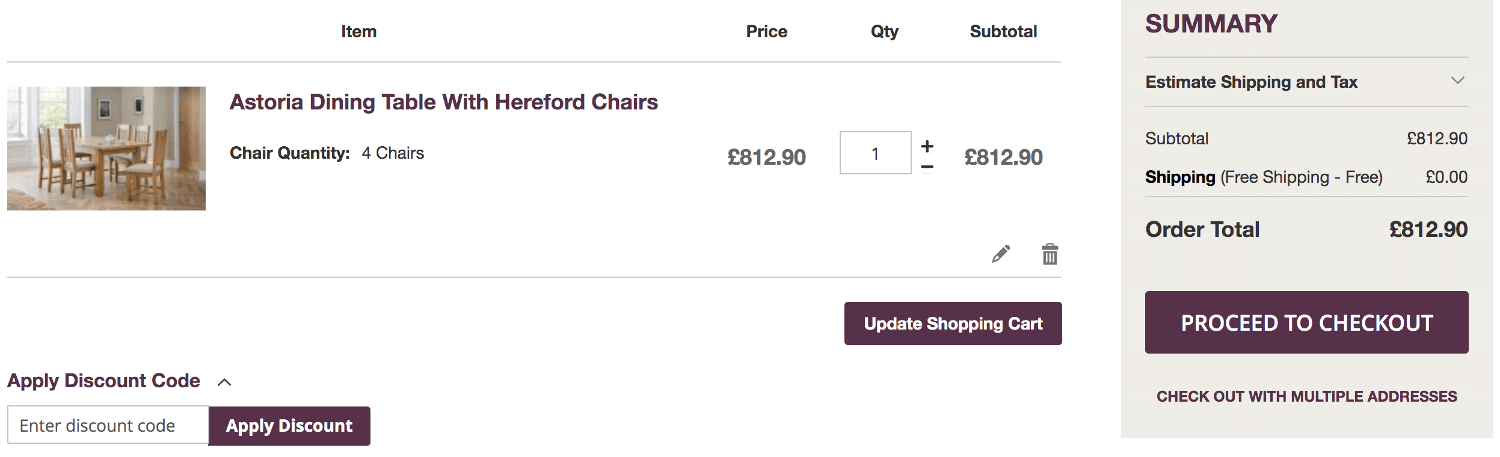Screen dimensions: 1500x457
Task: Increase quantity with the plus icon
Action: click(927, 146)
